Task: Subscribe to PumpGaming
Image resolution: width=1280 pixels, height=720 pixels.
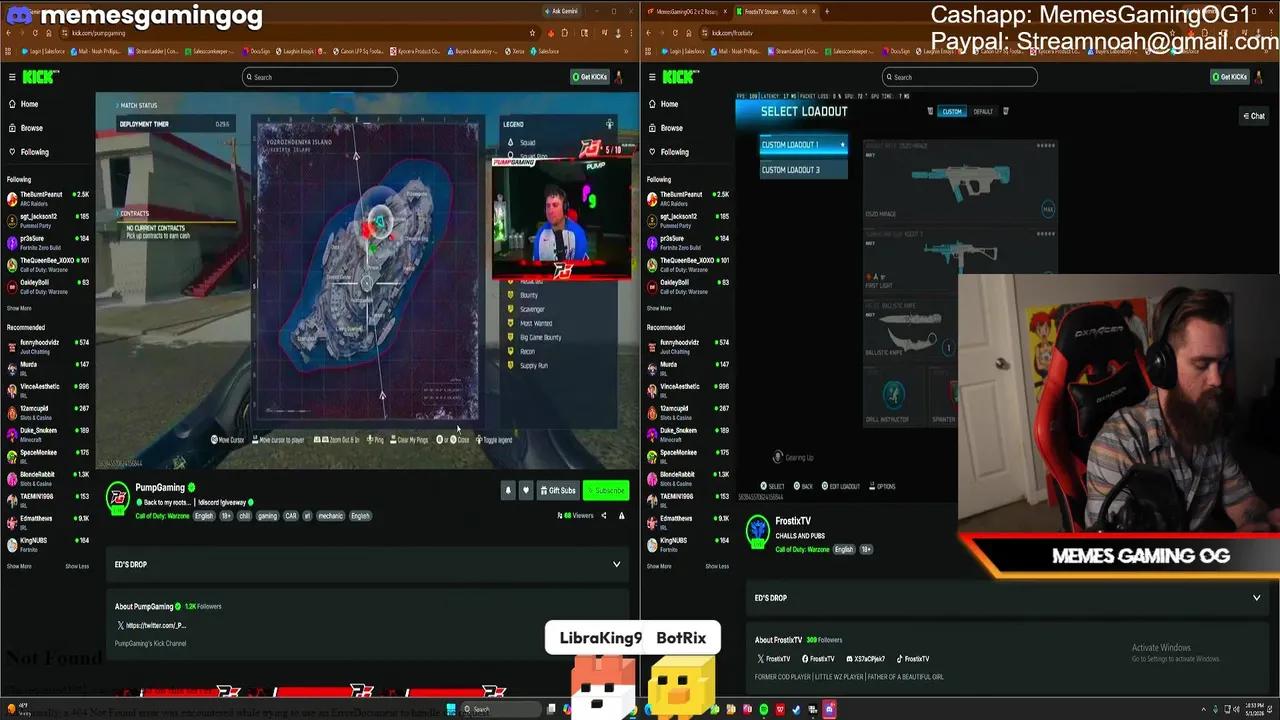Action: click(606, 490)
